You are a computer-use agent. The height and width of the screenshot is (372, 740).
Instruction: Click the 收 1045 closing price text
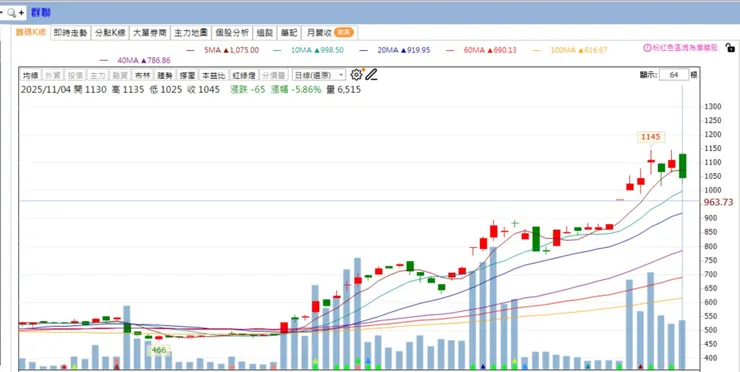pyautogui.click(x=203, y=90)
